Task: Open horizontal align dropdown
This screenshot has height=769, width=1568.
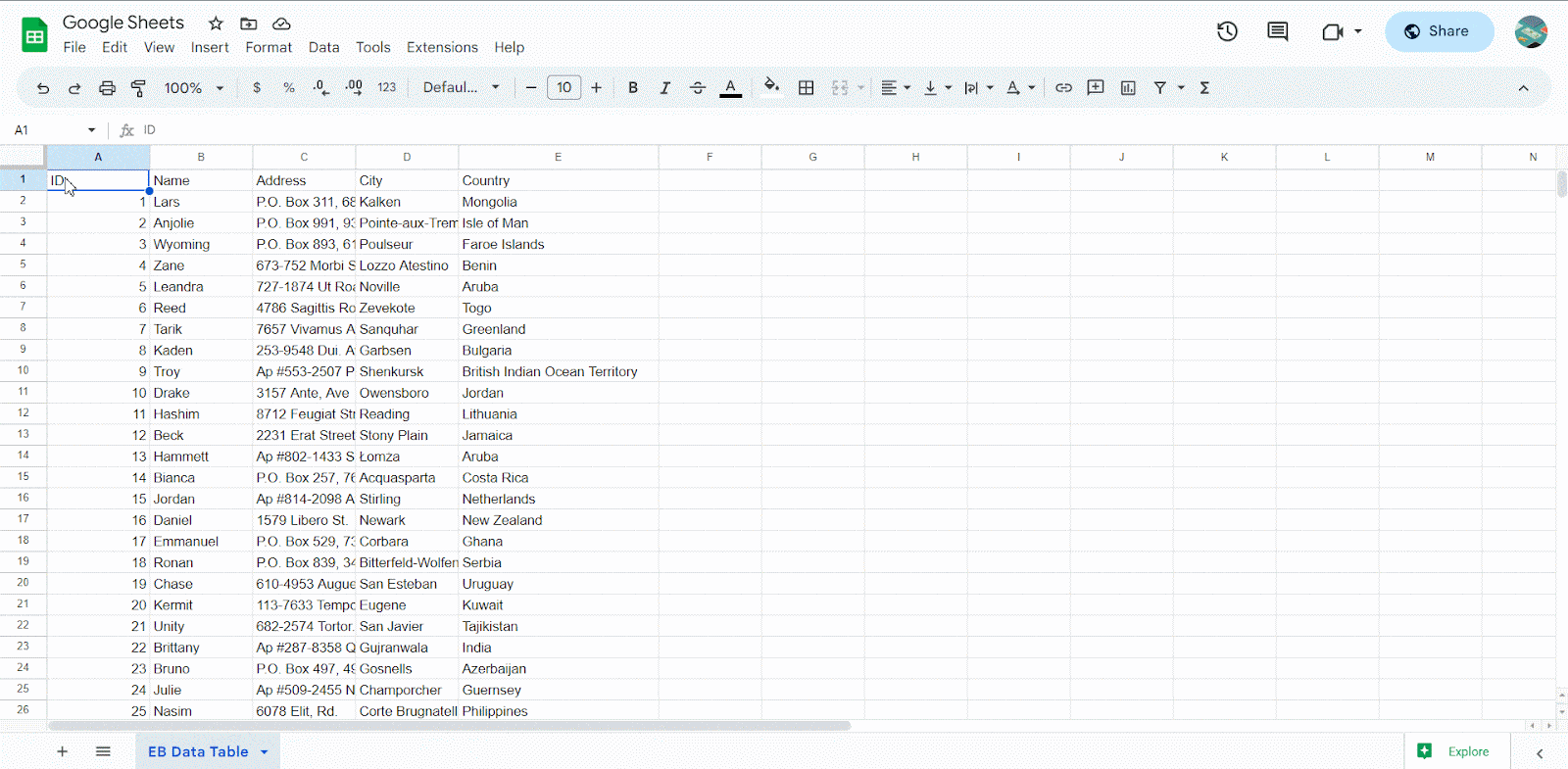Action: pos(896,88)
